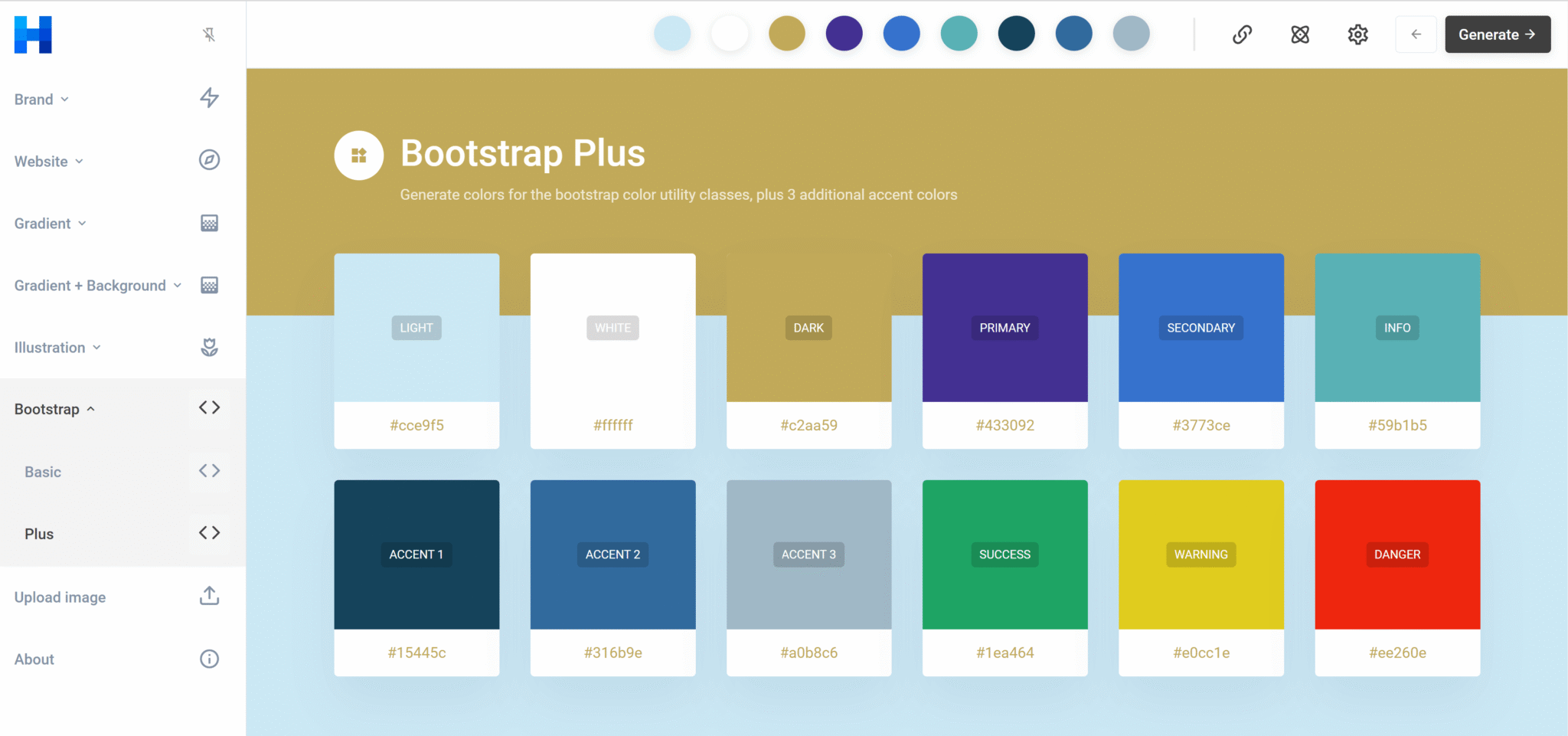Click the Website compass icon
1568x736 pixels.
[209, 160]
